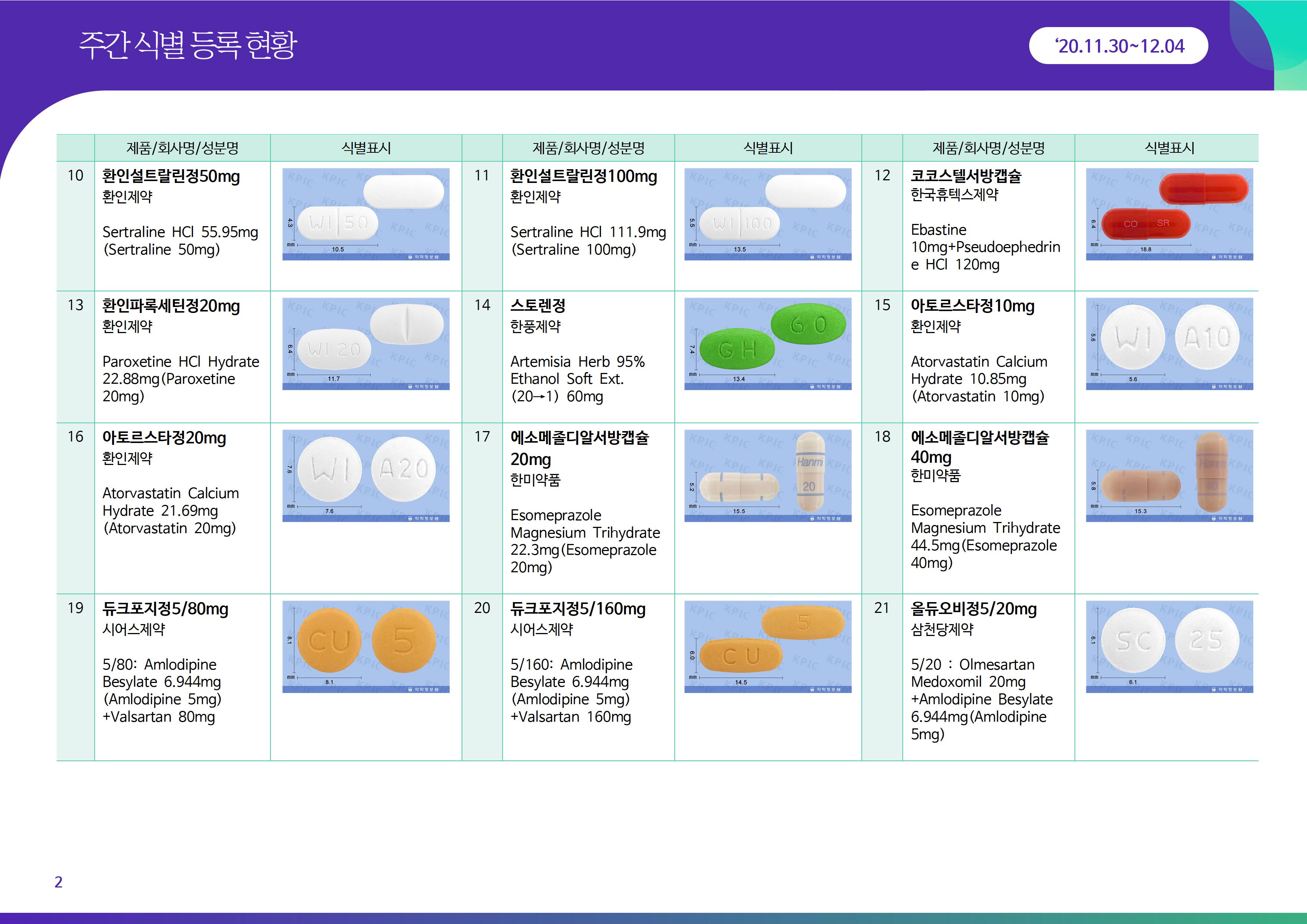This screenshot has height=924, width=1307.
Task: Click the product name 듀크포지정5/160mg
Action: pyautogui.click(x=577, y=609)
